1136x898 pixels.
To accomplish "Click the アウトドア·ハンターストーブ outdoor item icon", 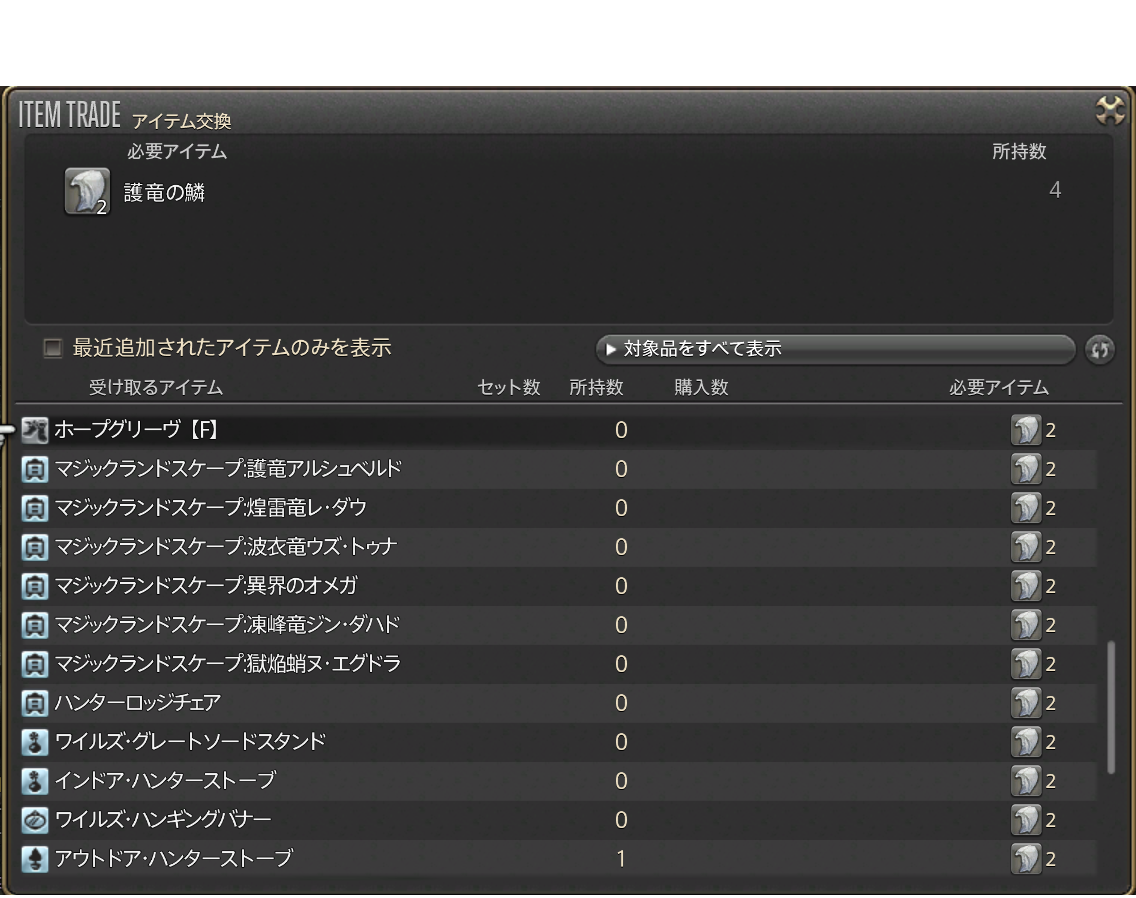I will (35, 858).
